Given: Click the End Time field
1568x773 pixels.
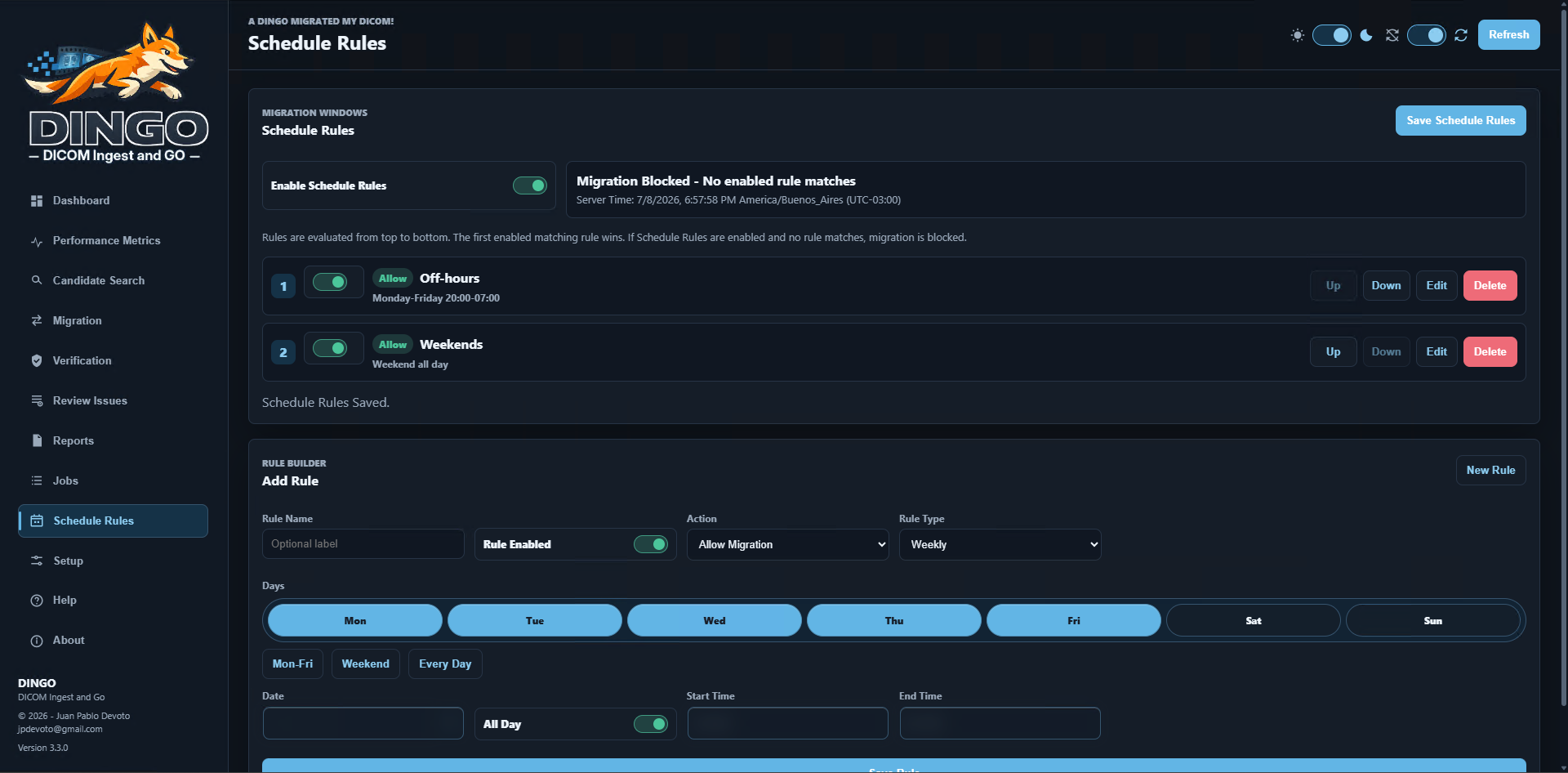Looking at the screenshot, I should (1000, 723).
